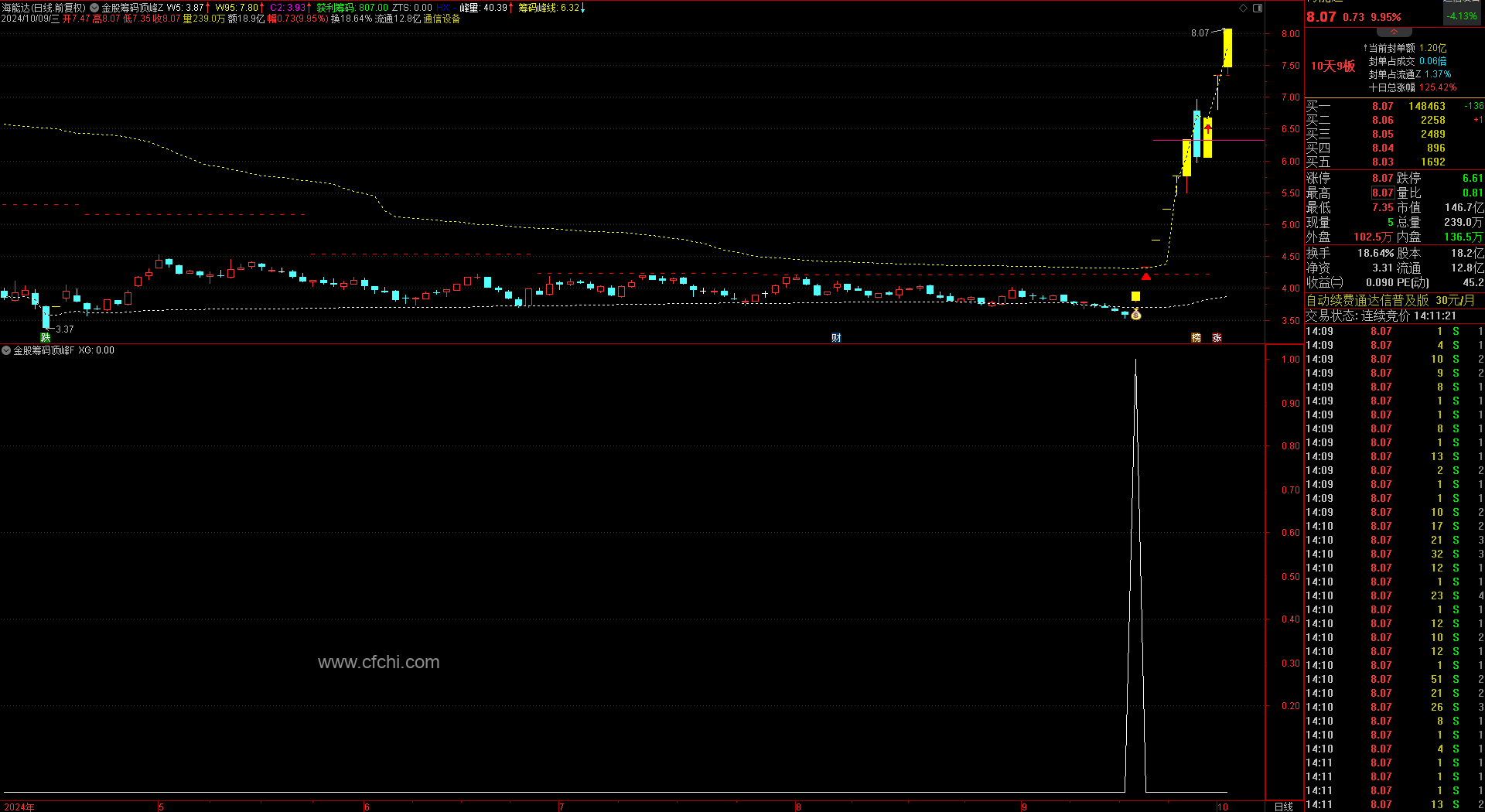Open the 金股筹码顶峰F indicator dropdown

click(x=6, y=350)
